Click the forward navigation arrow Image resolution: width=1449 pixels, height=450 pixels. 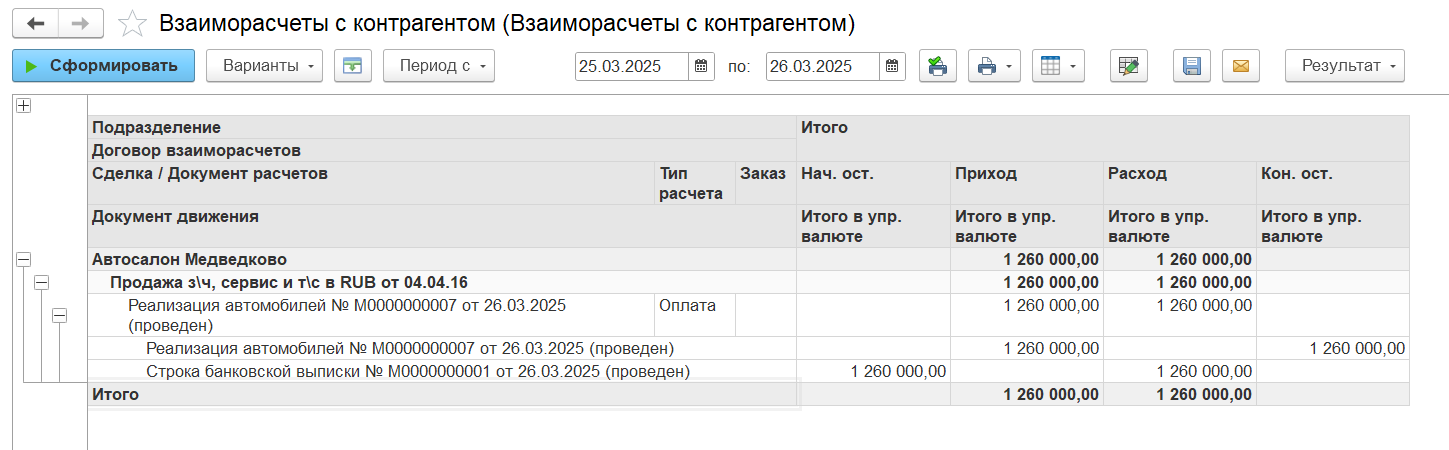81,23
